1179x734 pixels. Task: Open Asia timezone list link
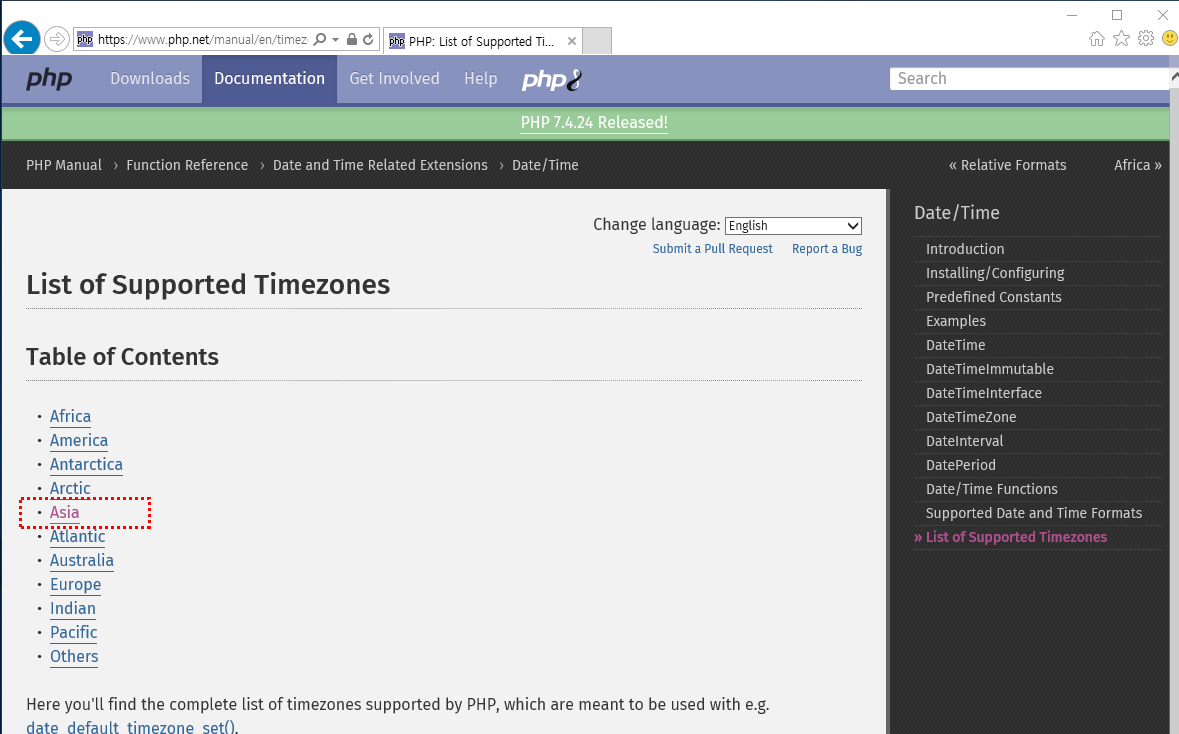click(x=65, y=513)
